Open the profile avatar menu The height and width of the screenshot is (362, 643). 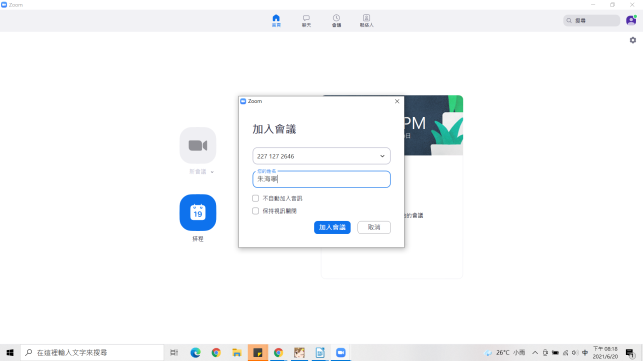click(x=631, y=20)
